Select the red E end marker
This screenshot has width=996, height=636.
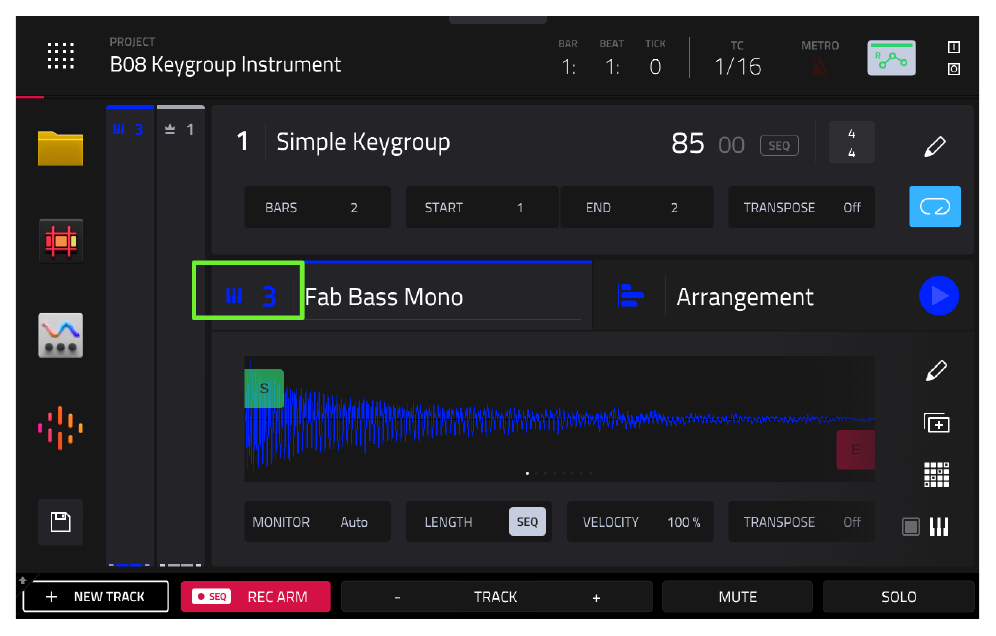pos(856,449)
